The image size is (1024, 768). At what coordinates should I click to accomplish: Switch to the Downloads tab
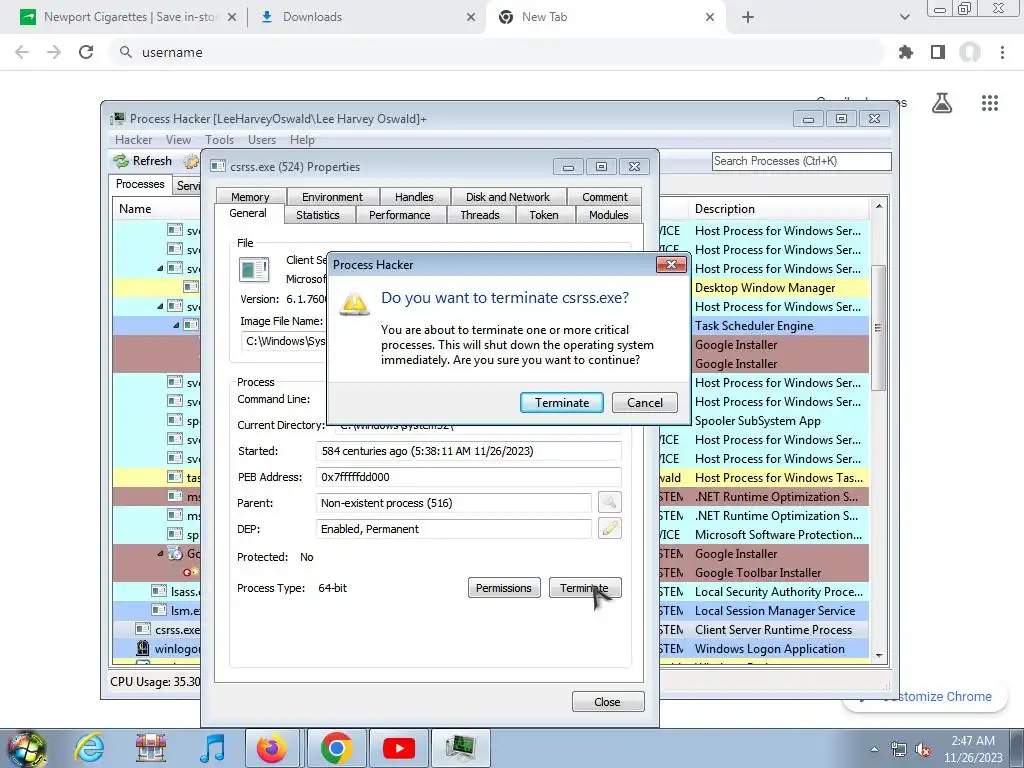367,17
